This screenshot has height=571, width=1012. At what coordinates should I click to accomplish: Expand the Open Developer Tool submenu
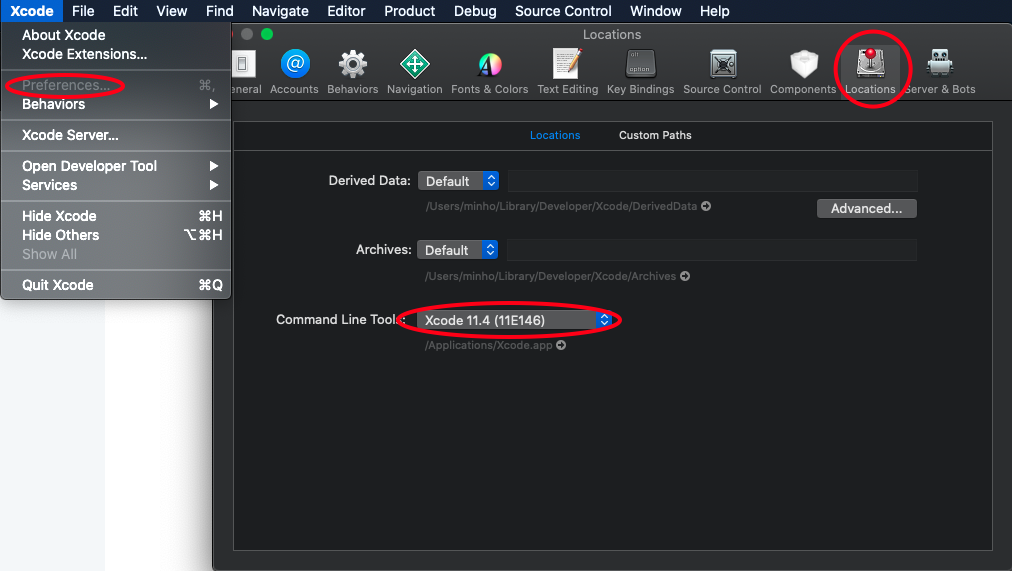tap(116, 166)
